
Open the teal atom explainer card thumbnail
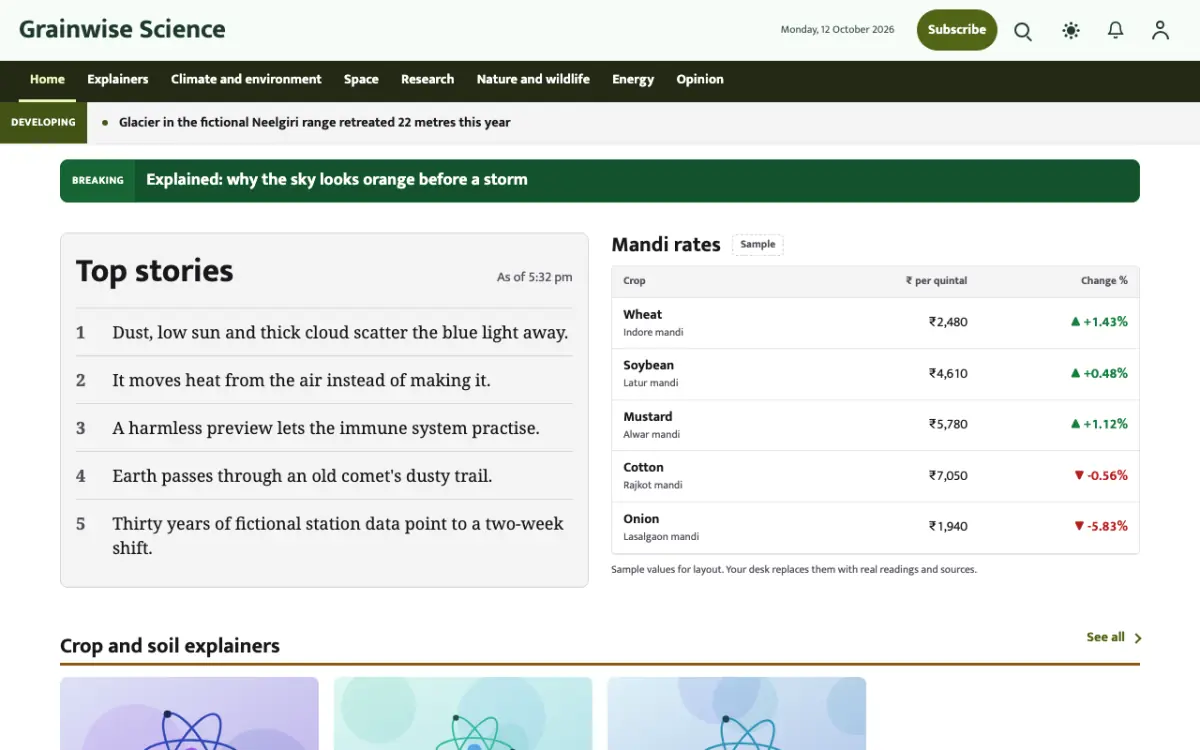pyautogui.click(x=463, y=714)
